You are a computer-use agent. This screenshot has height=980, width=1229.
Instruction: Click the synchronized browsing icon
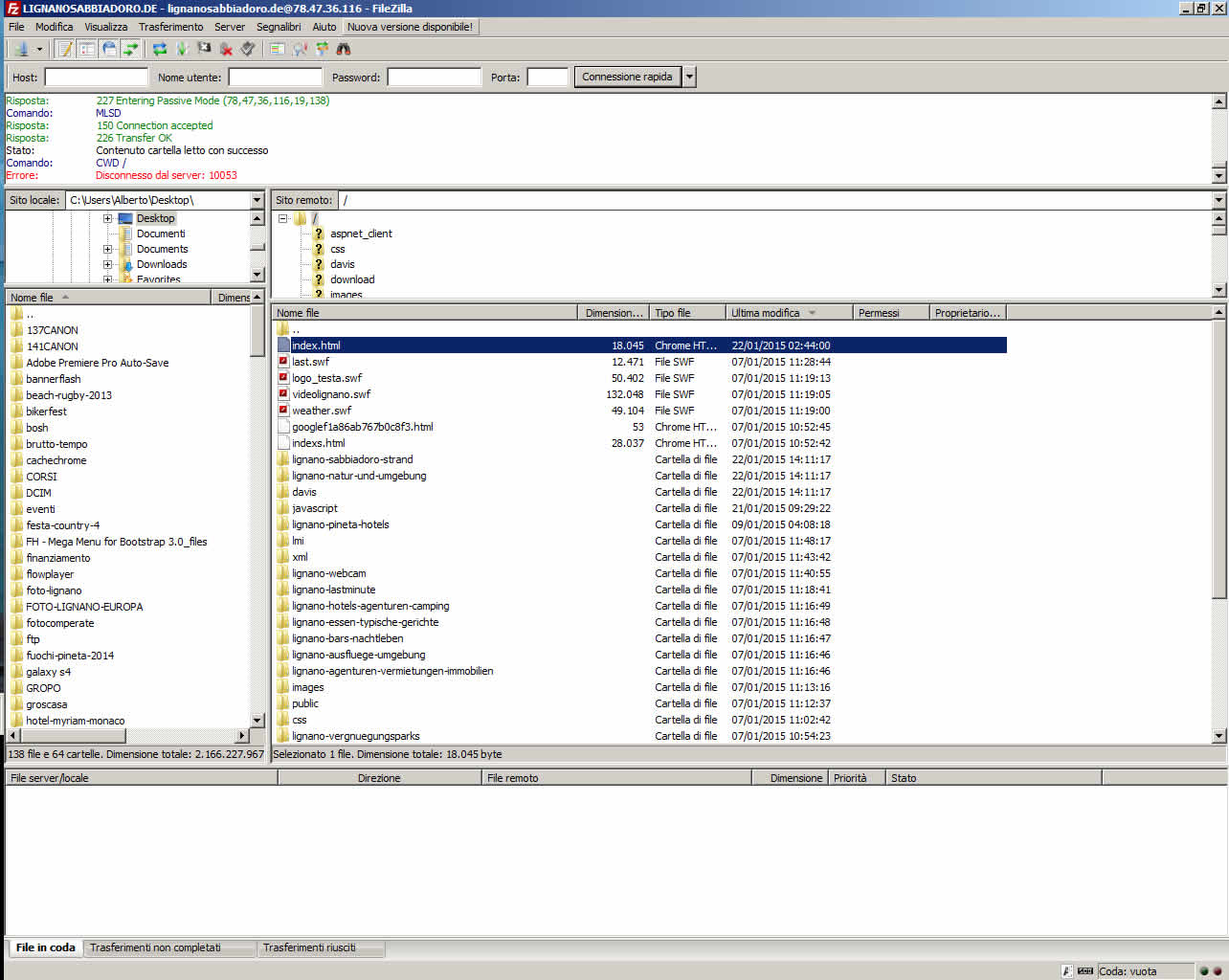(x=322, y=49)
